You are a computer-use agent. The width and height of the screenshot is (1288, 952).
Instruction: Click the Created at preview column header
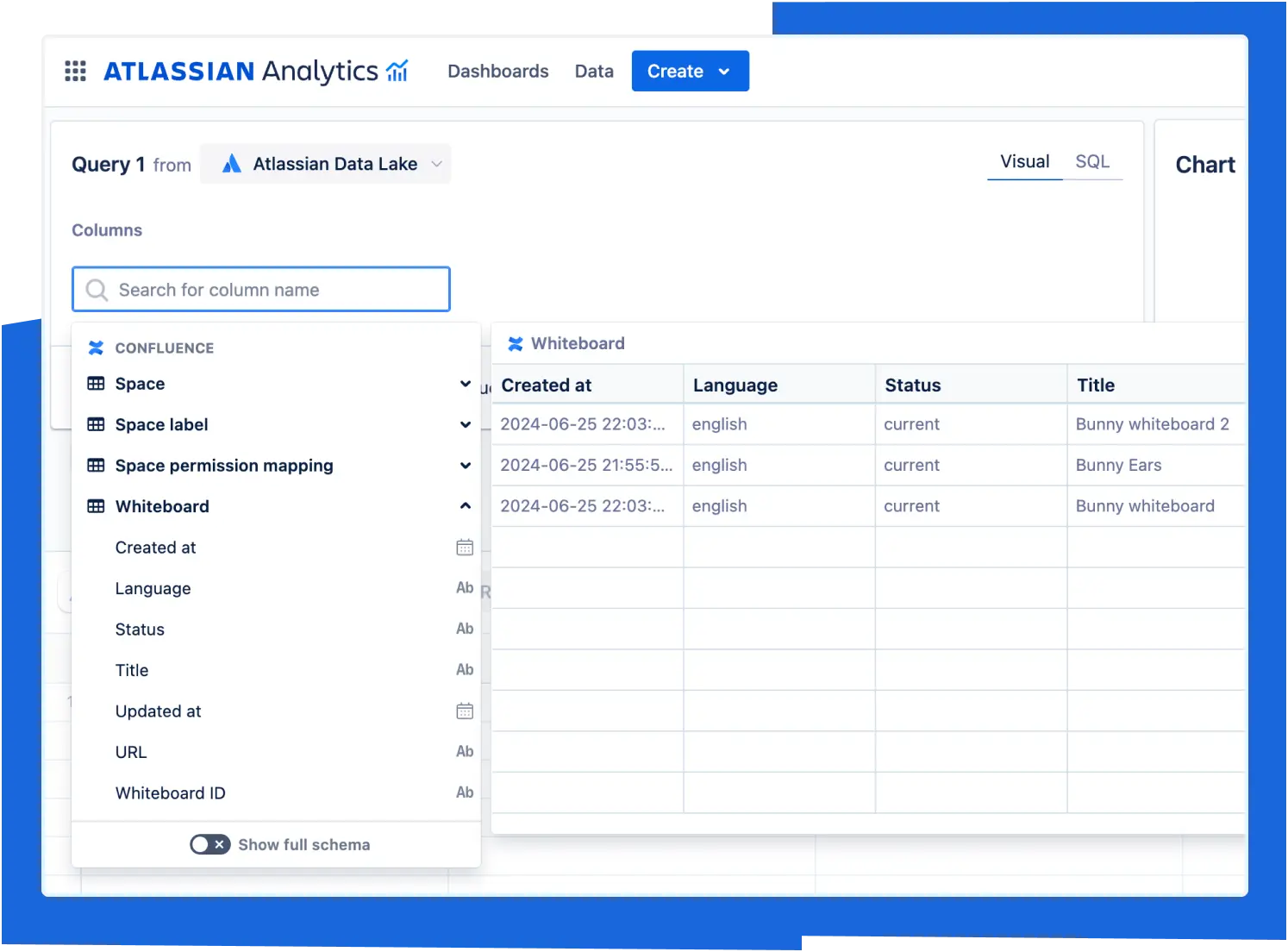click(587, 385)
